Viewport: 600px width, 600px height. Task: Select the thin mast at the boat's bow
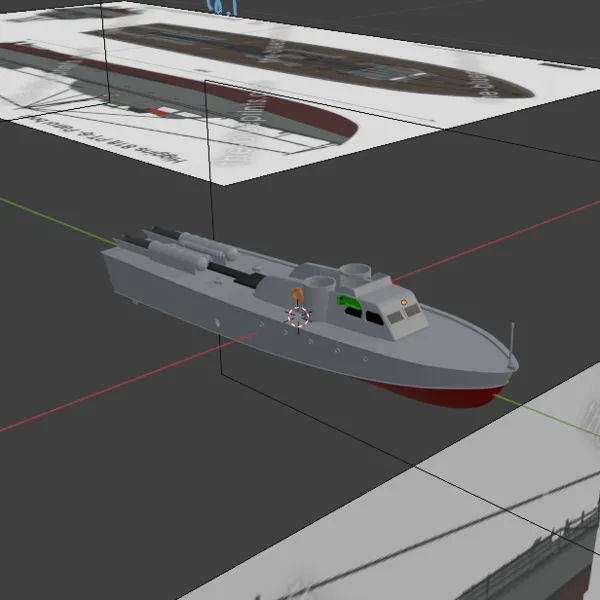click(x=512, y=344)
